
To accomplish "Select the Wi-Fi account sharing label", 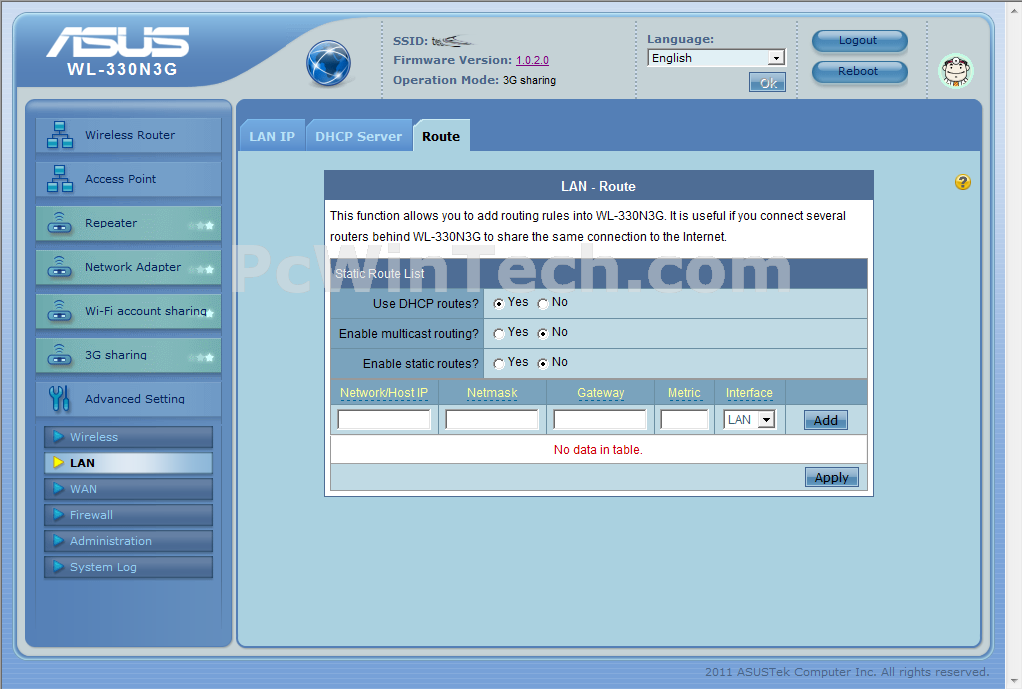I will [146, 311].
